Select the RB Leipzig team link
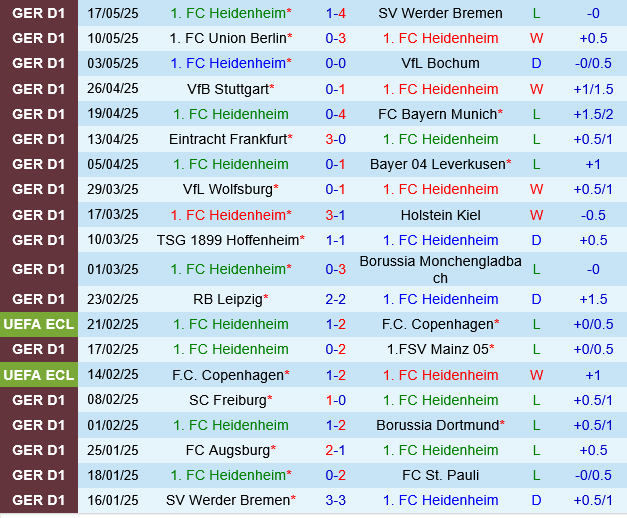 (x=229, y=299)
